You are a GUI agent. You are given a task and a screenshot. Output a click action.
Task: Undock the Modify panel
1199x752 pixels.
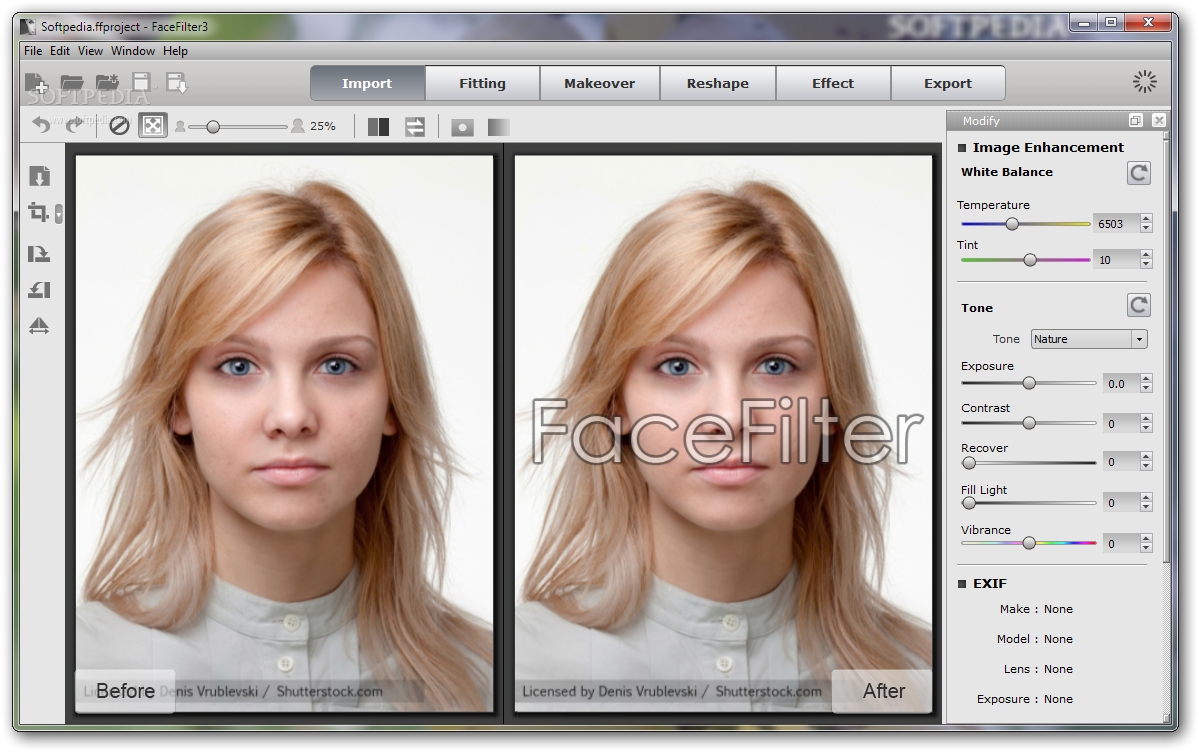[1136, 120]
